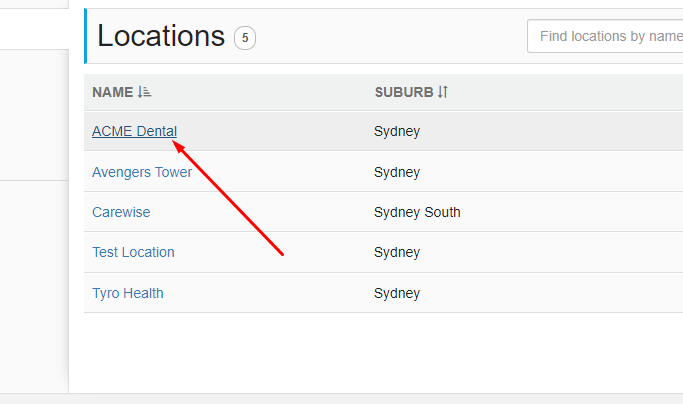Focus the Find locations by name field
683x404 pixels.
coord(605,36)
